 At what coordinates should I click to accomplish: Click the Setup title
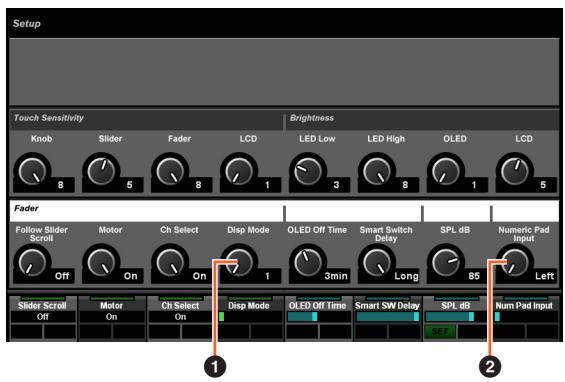point(27,24)
